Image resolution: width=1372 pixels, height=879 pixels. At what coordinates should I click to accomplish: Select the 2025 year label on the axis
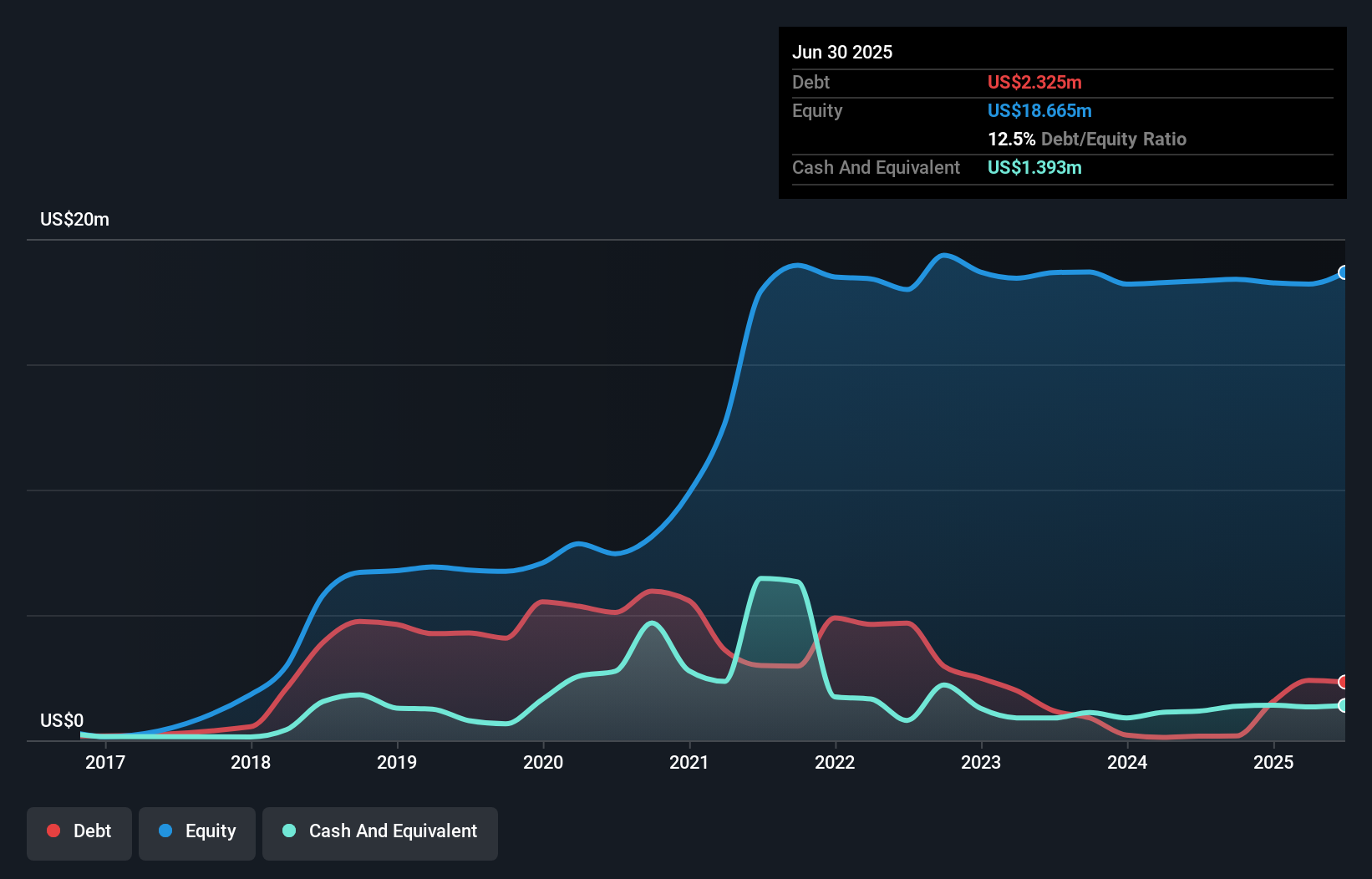(1273, 762)
